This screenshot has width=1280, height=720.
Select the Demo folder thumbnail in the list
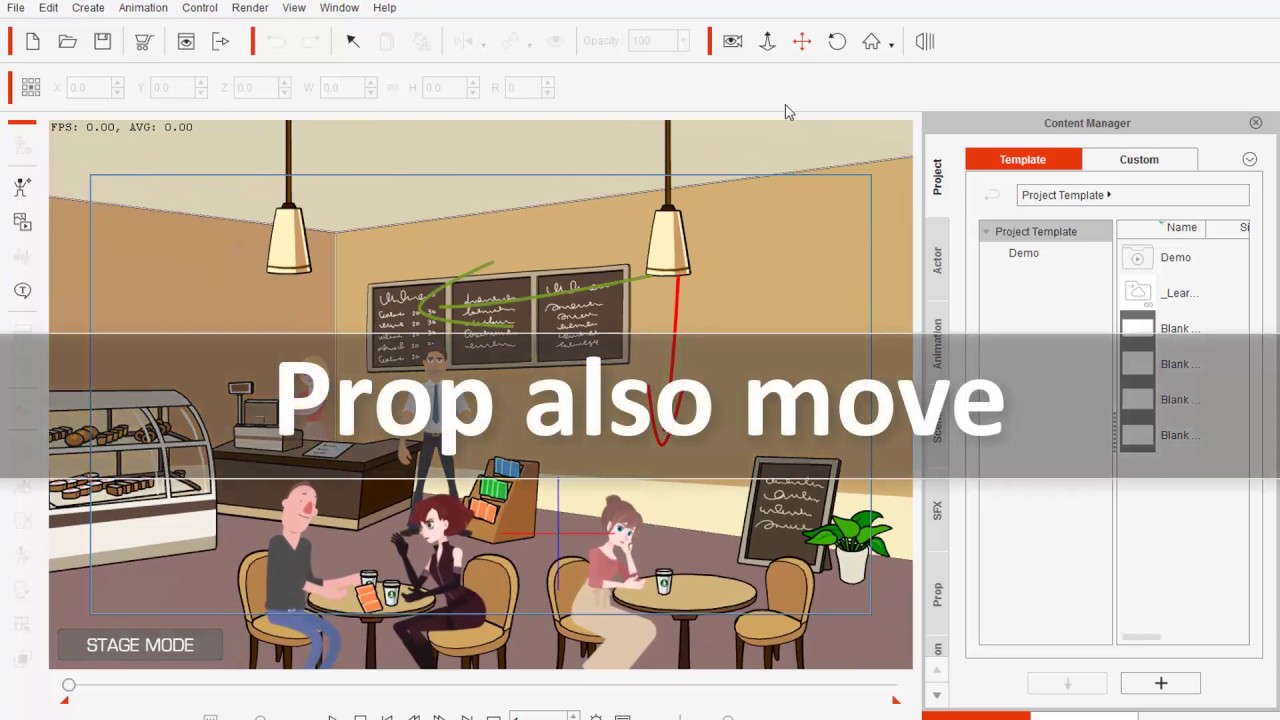click(1137, 258)
